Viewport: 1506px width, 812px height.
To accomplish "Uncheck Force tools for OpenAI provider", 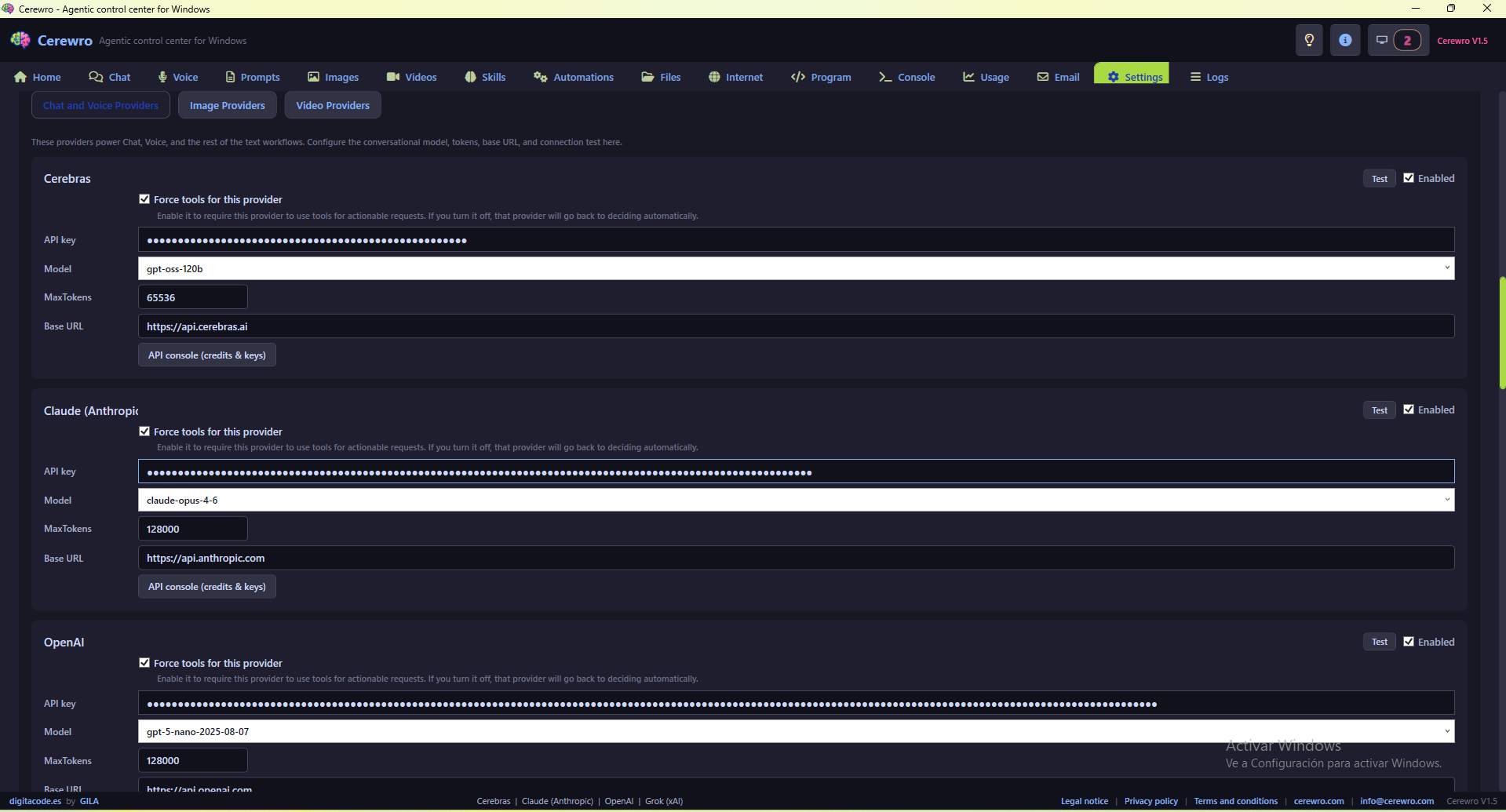I will 144,663.
